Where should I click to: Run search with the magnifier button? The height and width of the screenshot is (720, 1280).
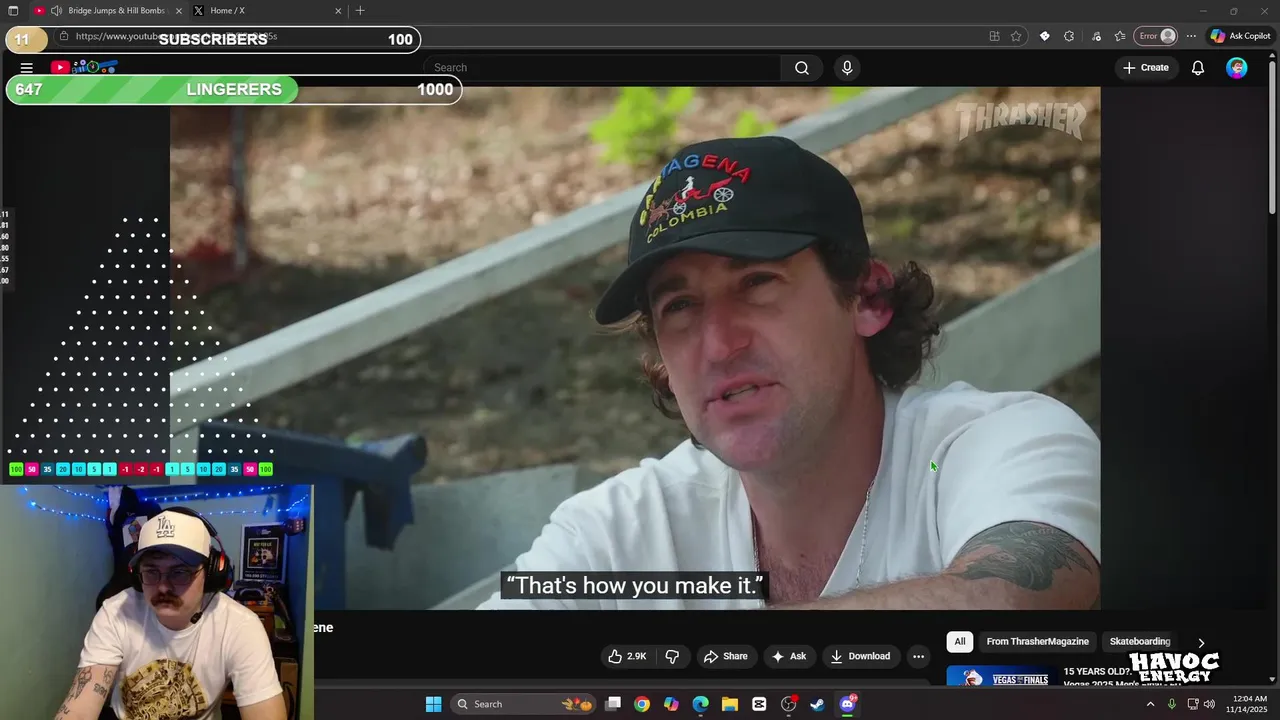(802, 68)
